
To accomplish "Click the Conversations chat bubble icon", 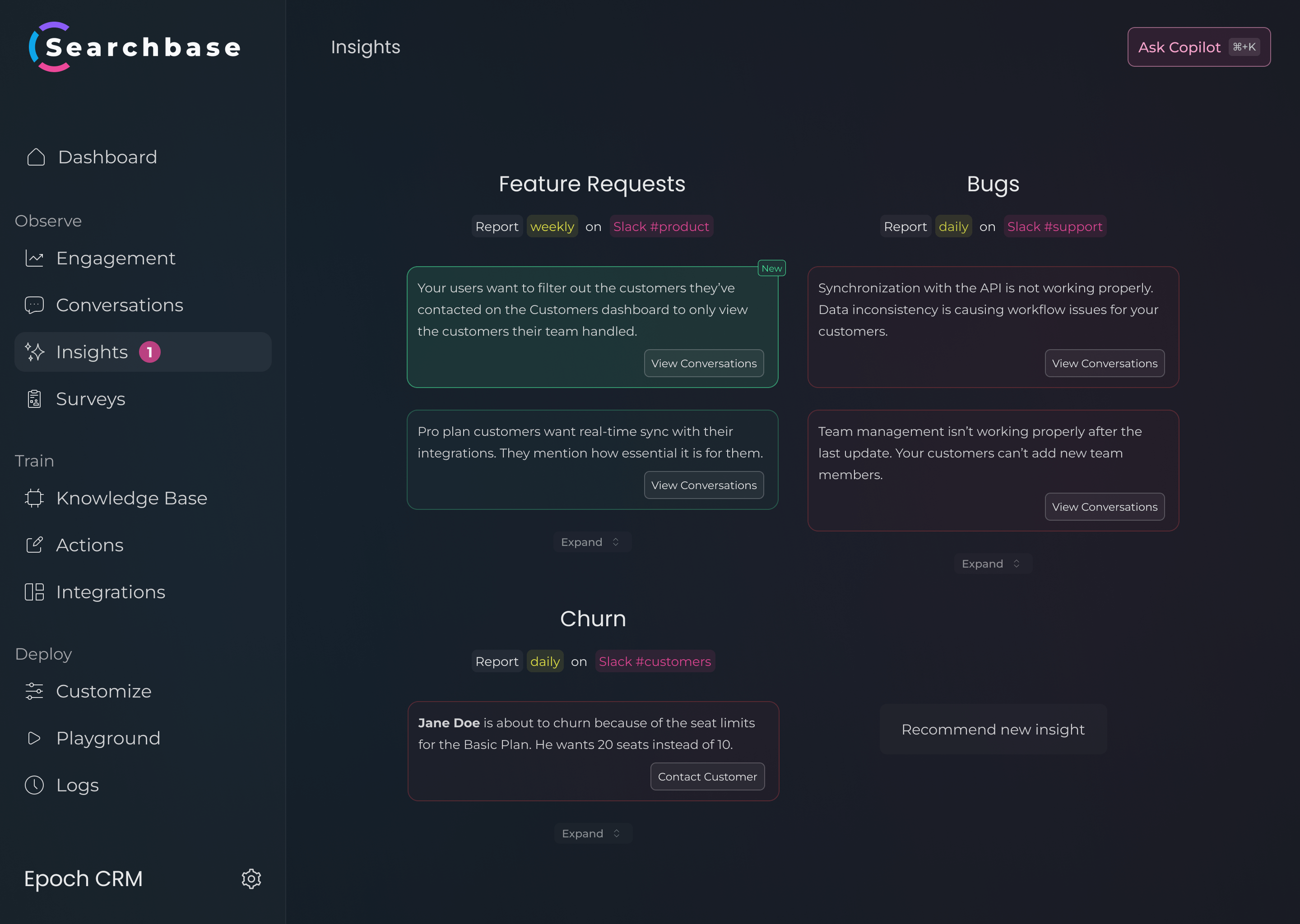I will tap(34, 305).
